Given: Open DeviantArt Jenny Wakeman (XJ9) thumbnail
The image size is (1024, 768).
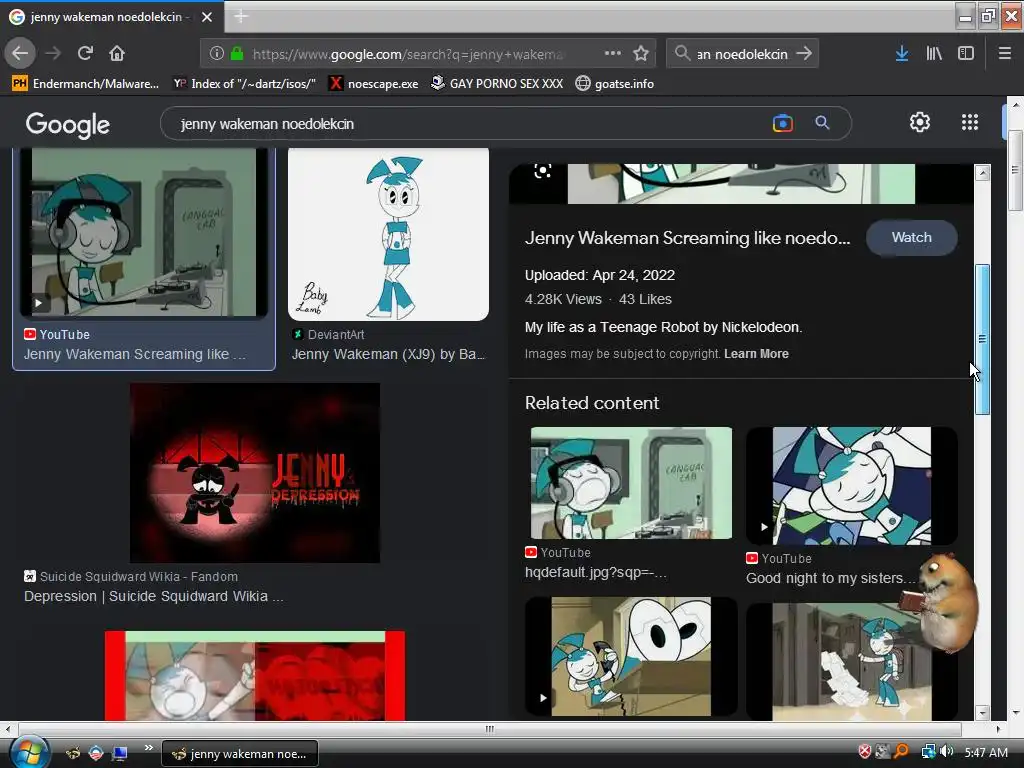Looking at the screenshot, I should (x=389, y=234).
